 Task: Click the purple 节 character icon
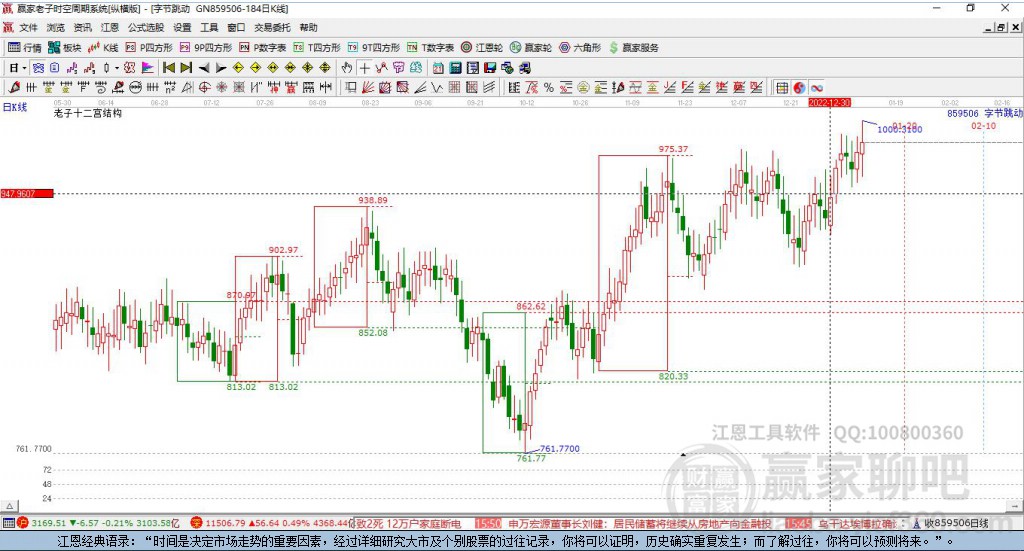399,68
